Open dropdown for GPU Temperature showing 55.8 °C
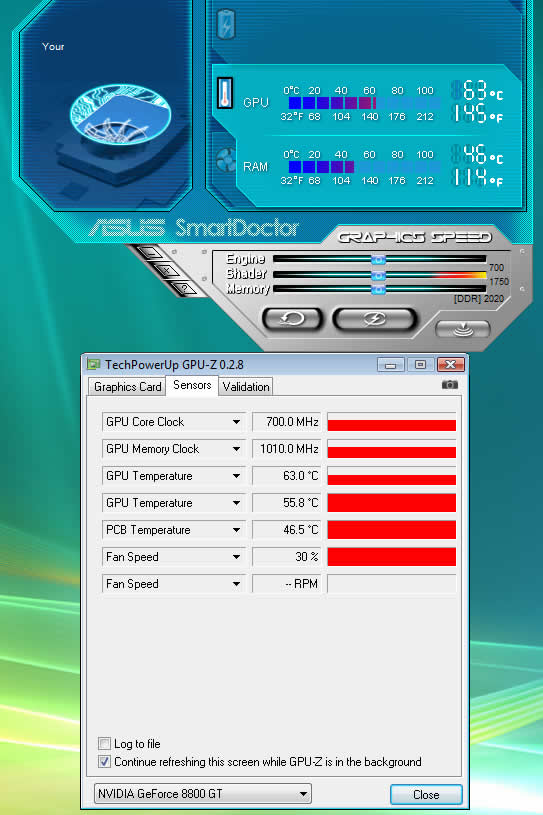Image resolution: width=543 pixels, height=815 pixels. coord(236,503)
